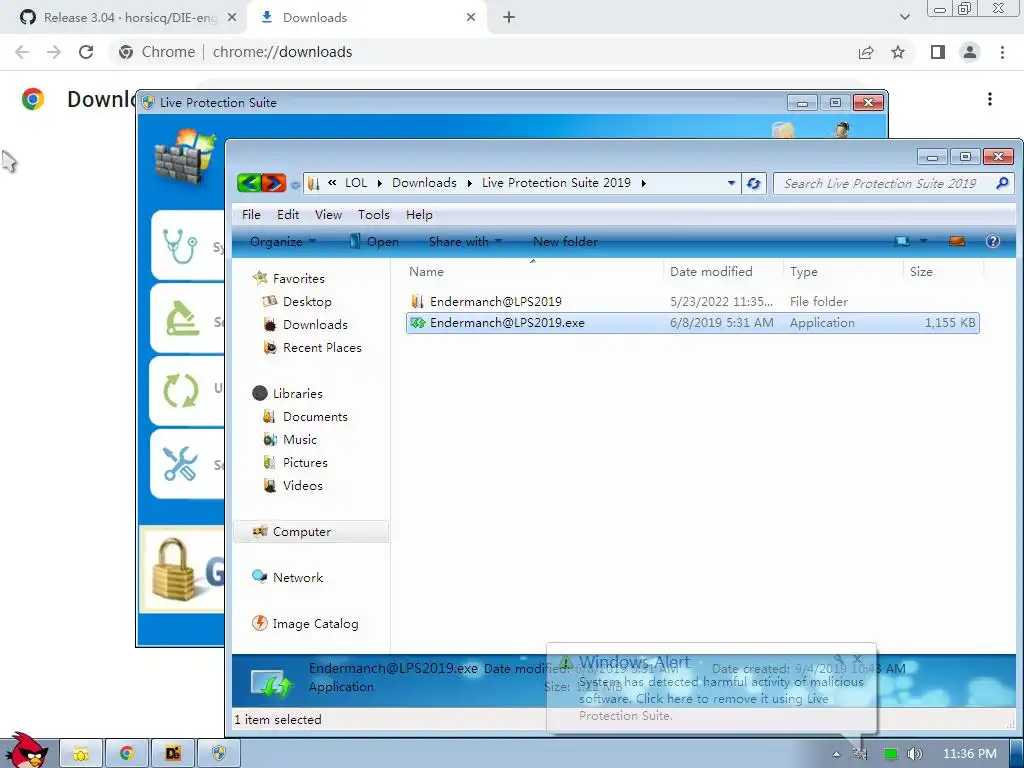The image size is (1024, 768).
Task: Expand the LOL breadcrumb arrow
Action: (x=379, y=184)
